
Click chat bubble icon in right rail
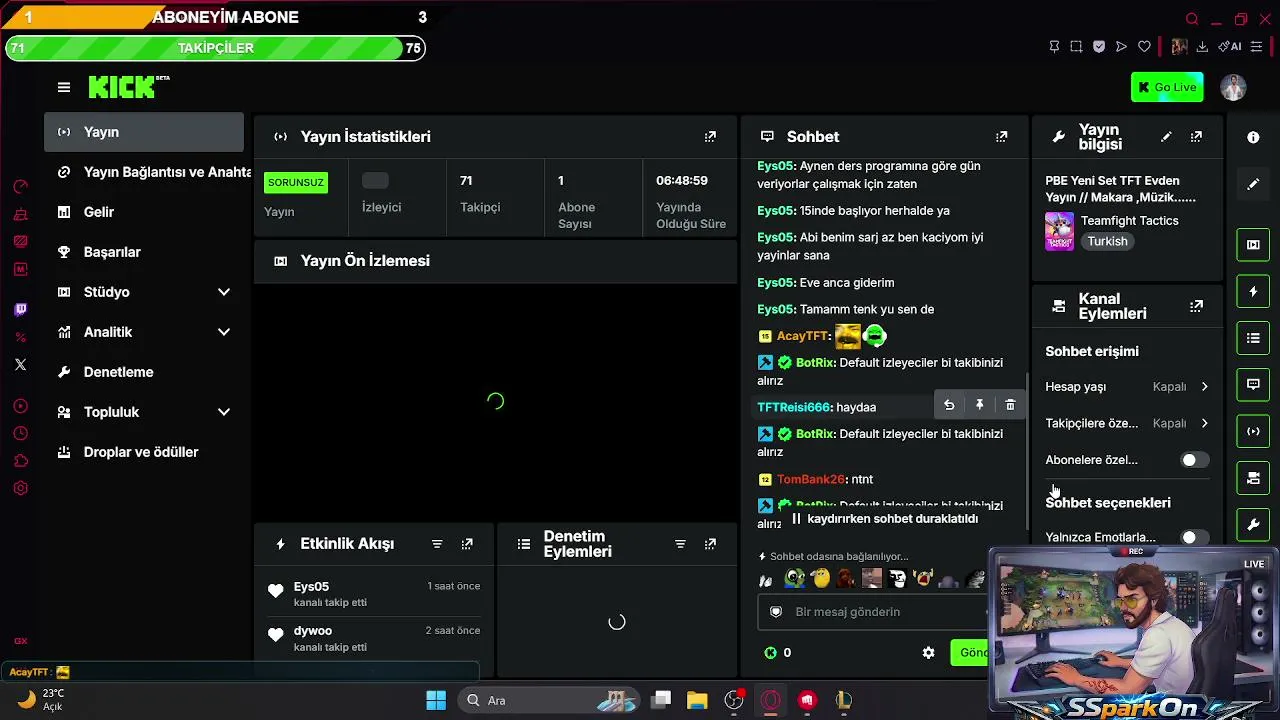click(1253, 384)
